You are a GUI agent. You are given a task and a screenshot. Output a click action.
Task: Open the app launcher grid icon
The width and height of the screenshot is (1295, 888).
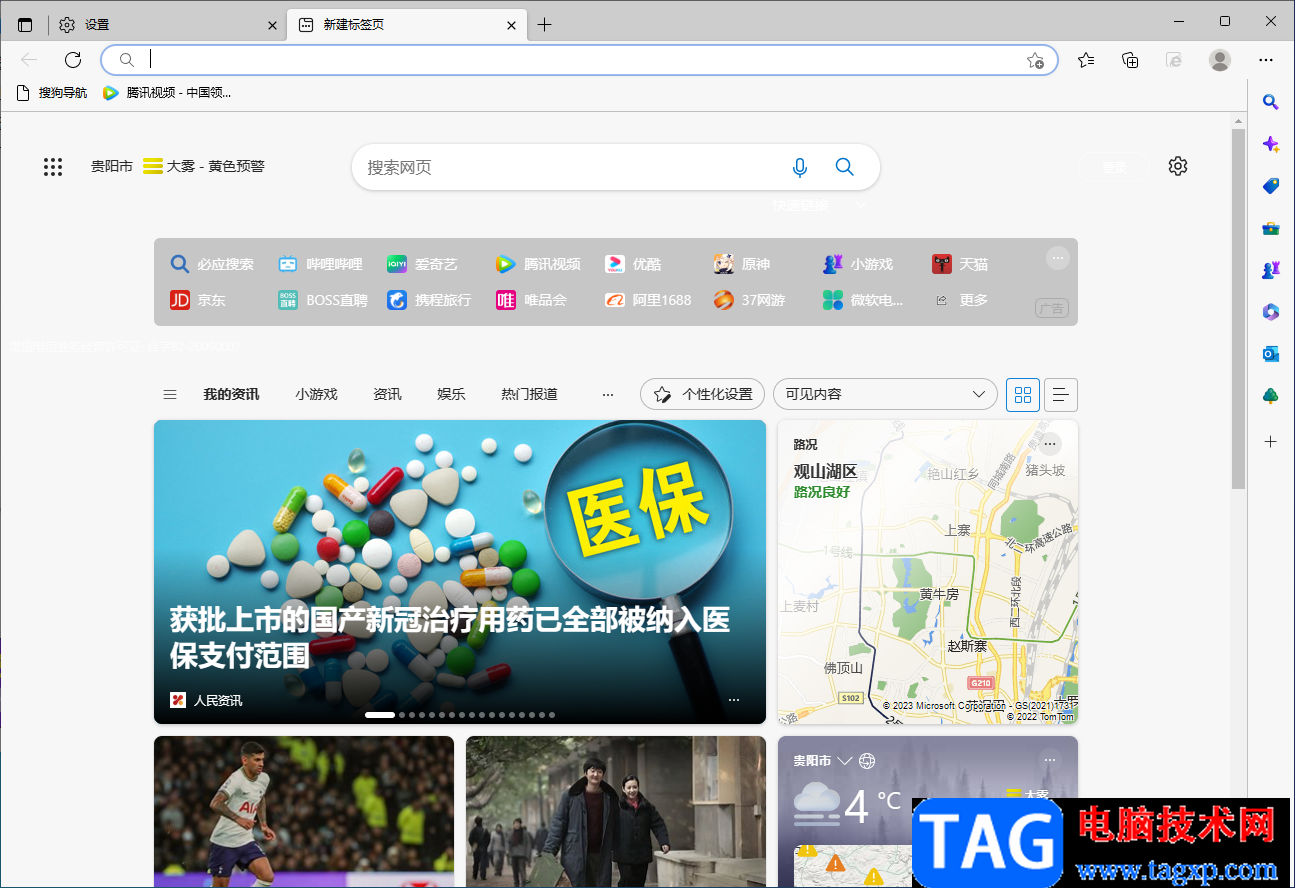[x=53, y=167]
